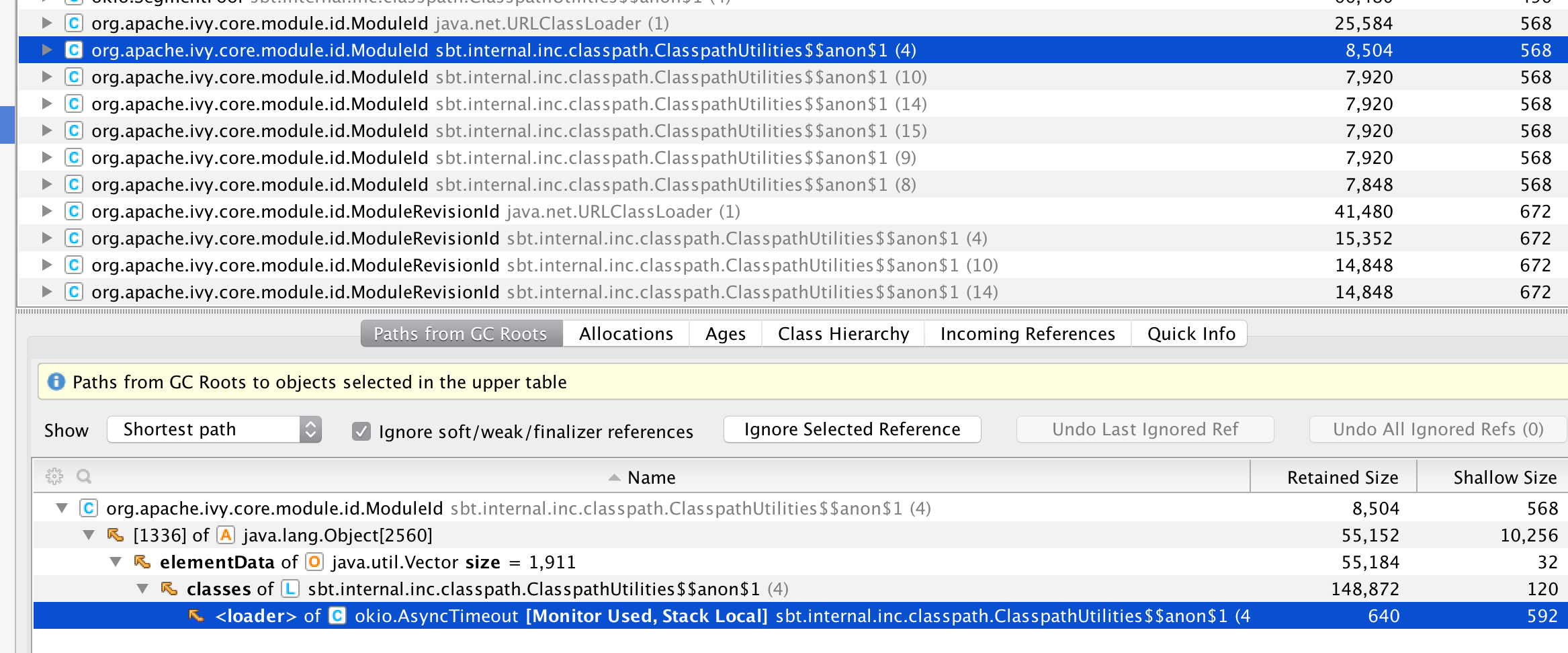Click Undo Last Ignored Ref
This screenshot has width=1568, height=653.
1144,429
